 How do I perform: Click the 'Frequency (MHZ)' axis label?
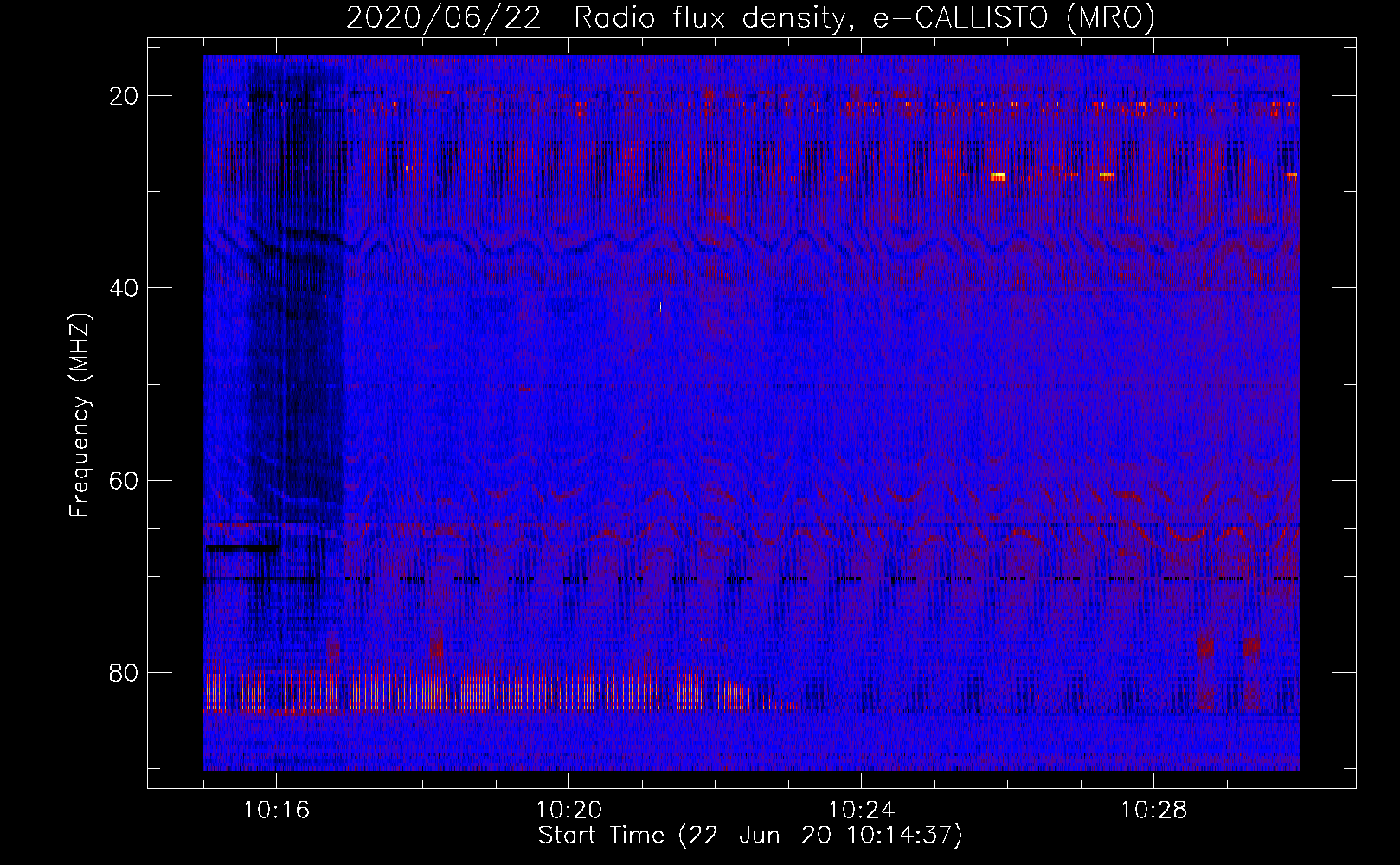click(80, 415)
